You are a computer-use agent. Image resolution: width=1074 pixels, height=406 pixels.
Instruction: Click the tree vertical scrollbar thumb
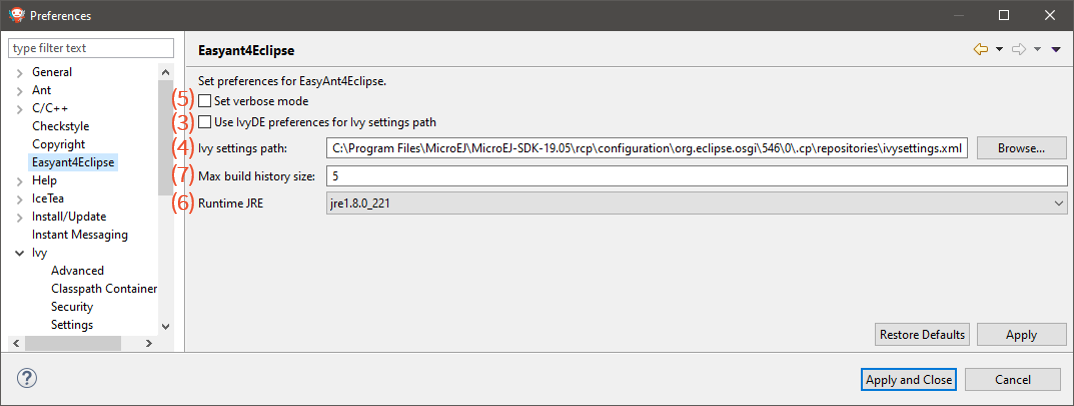click(165, 138)
